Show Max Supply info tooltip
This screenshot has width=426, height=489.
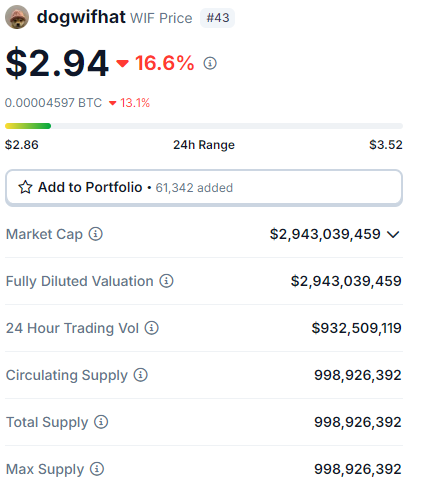click(x=97, y=469)
